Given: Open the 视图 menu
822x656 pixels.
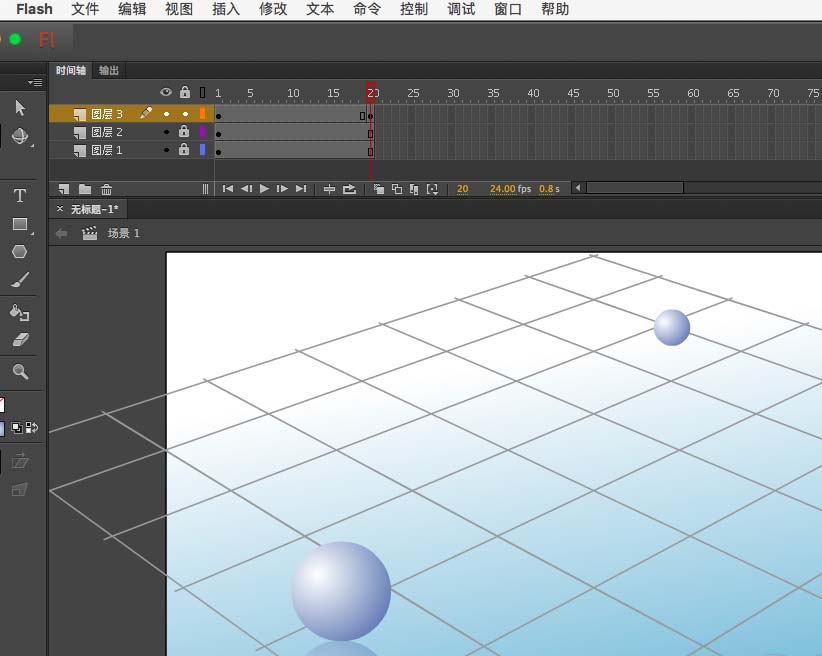Looking at the screenshot, I should (179, 9).
